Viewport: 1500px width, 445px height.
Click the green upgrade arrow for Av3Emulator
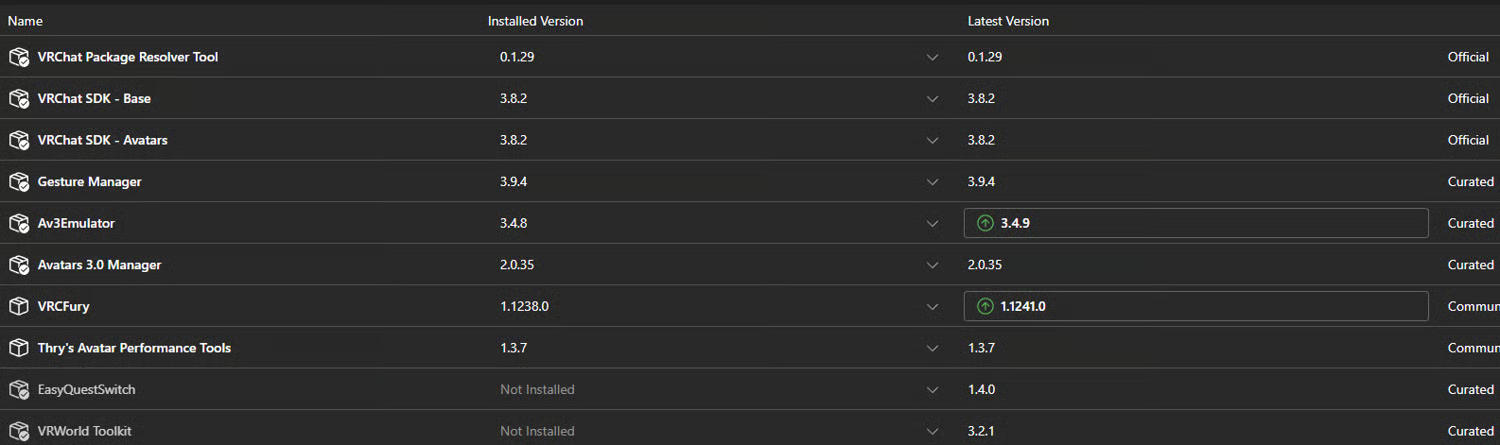click(985, 224)
